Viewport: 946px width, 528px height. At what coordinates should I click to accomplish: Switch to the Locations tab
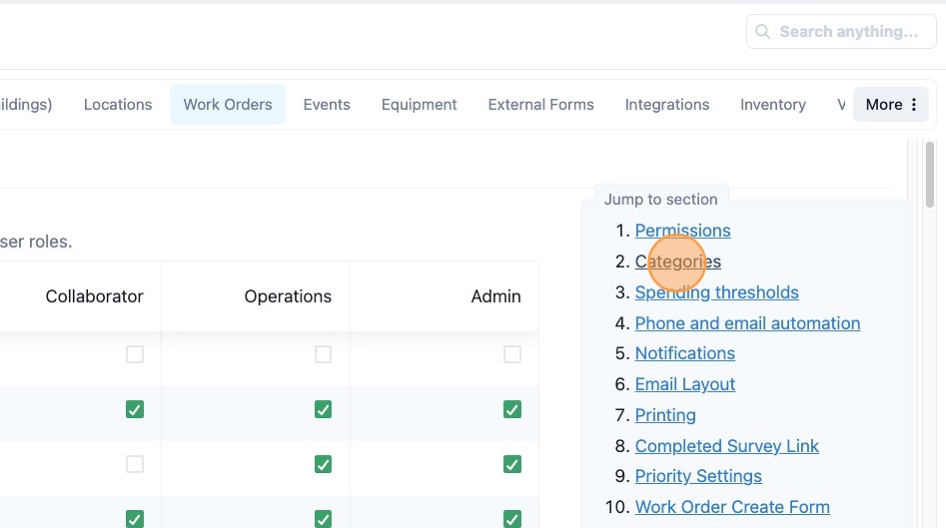118,104
